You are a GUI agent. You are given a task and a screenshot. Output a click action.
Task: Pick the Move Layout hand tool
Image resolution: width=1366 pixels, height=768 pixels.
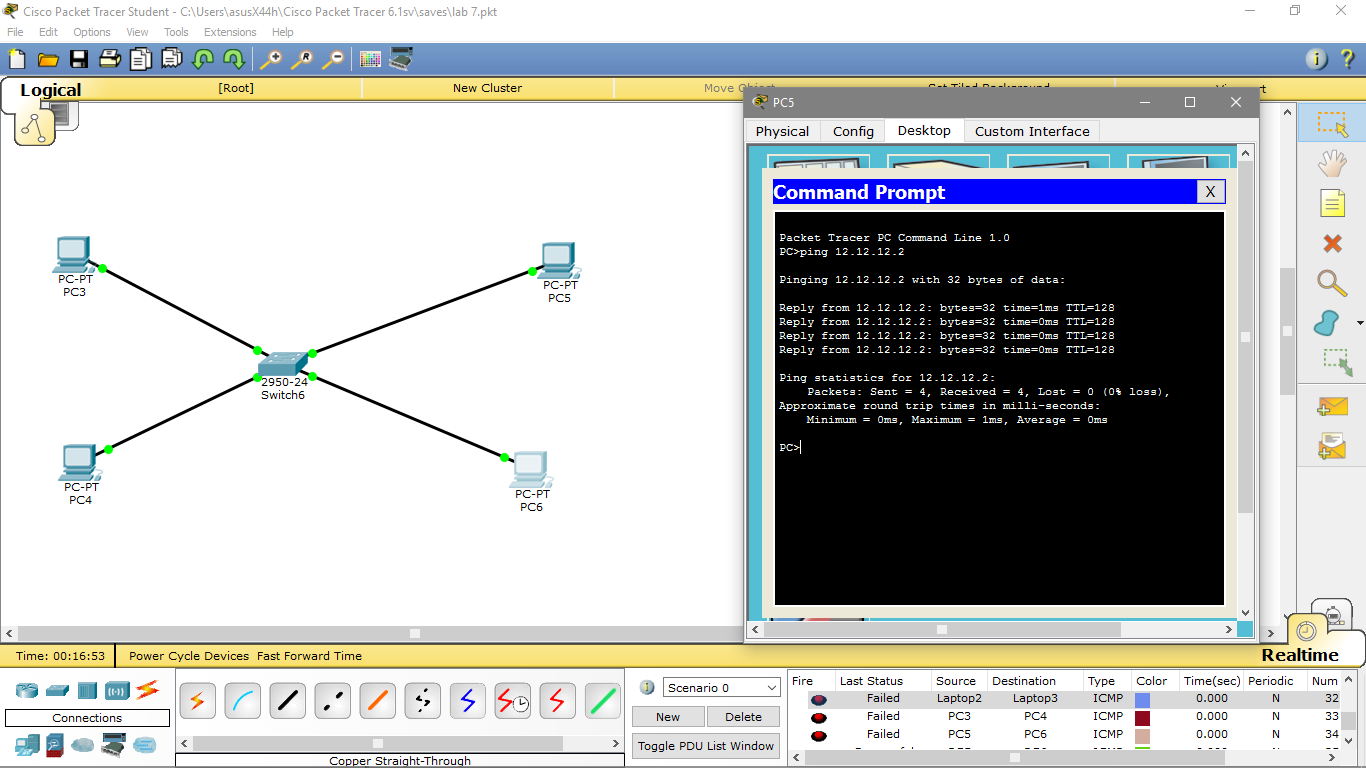pyautogui.click(x=1332, y=163)
